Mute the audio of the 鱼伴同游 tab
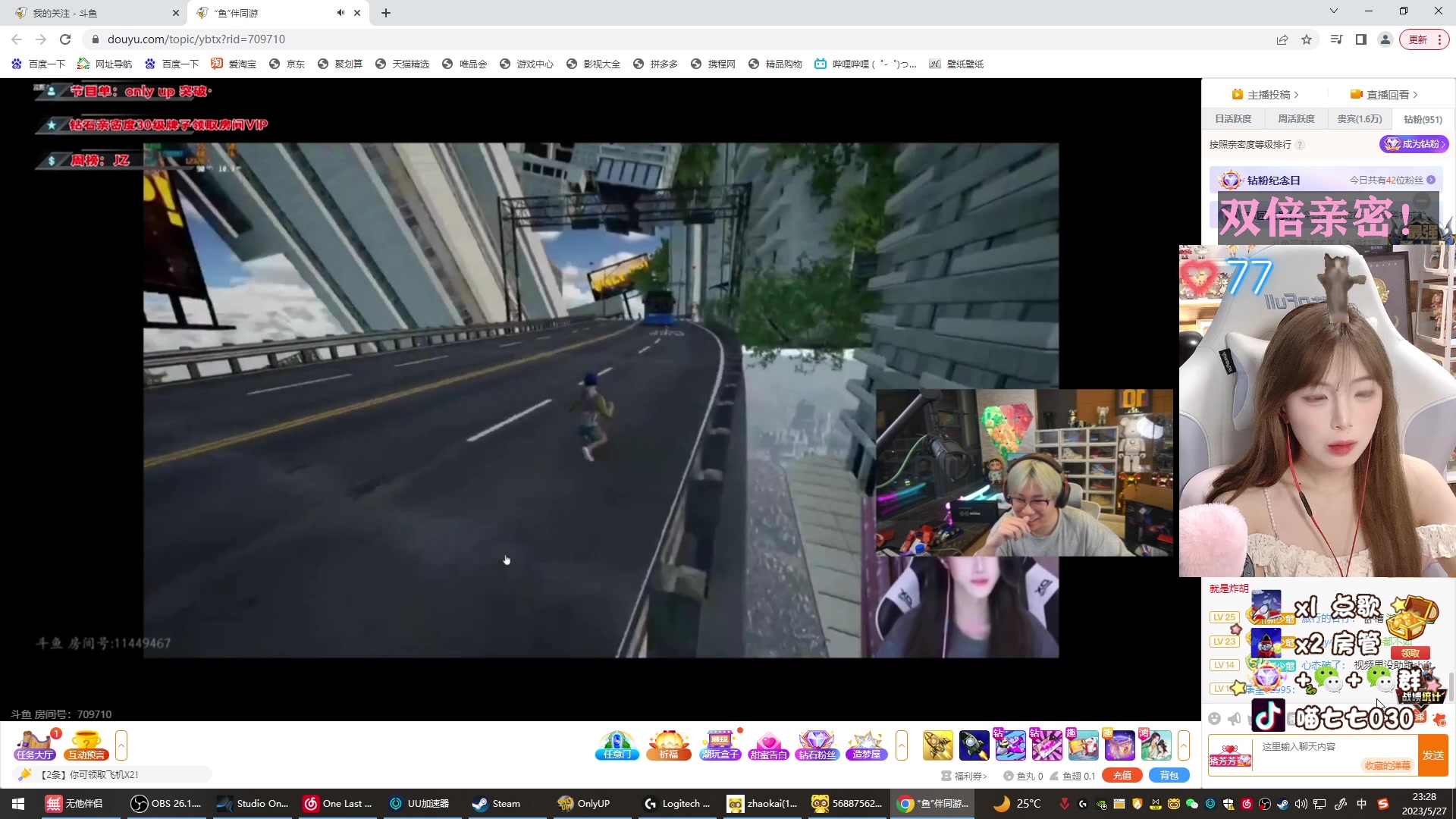 [340, 13]
